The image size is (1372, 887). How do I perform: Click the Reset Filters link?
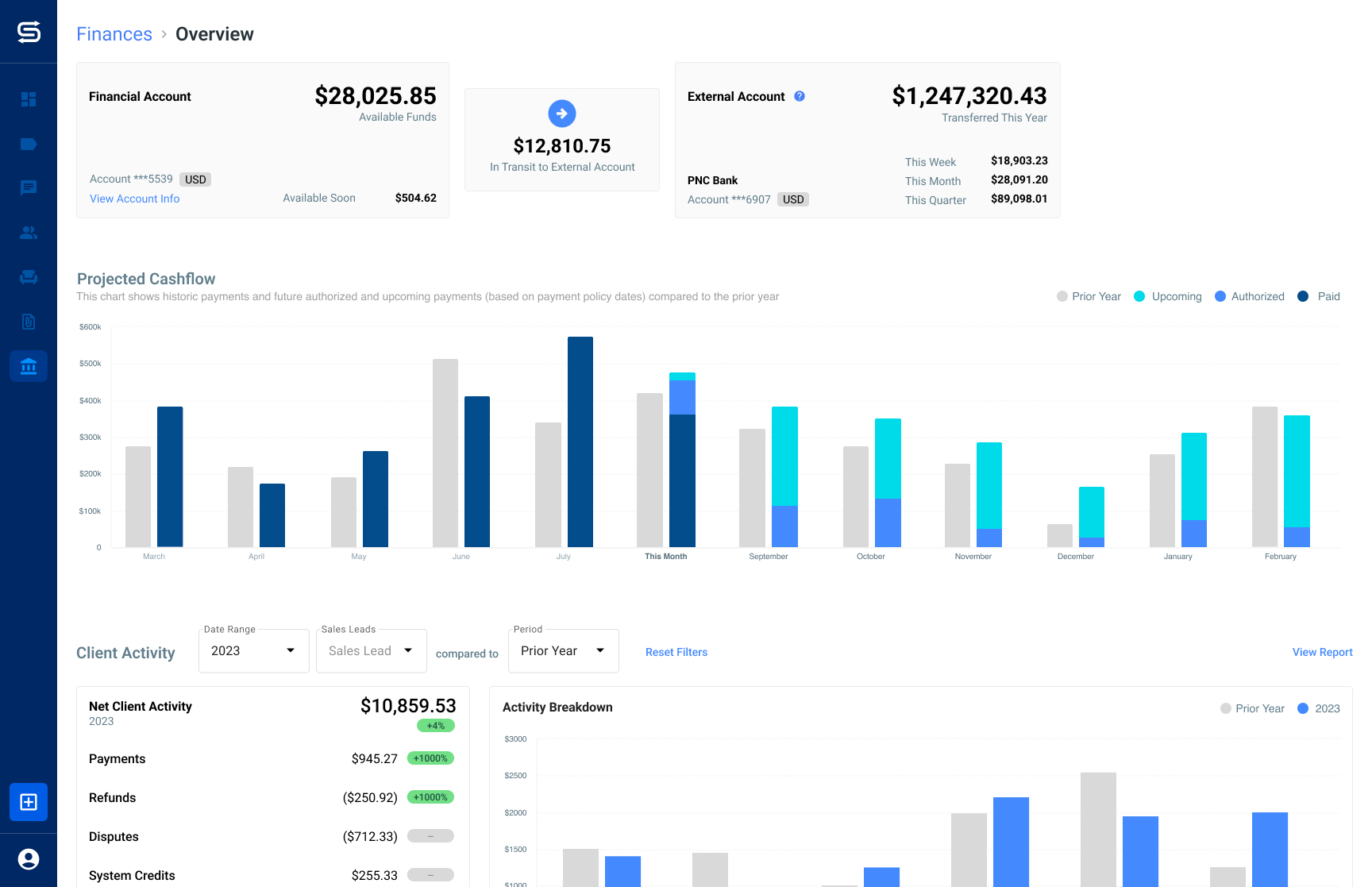[x=676, y=652]
